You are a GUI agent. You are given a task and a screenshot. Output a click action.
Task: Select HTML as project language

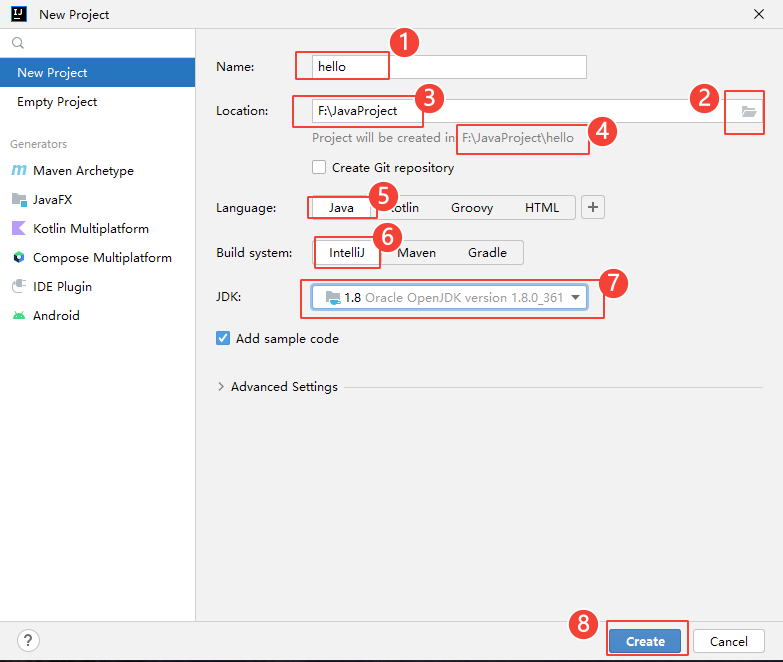(x=542, y=208)
